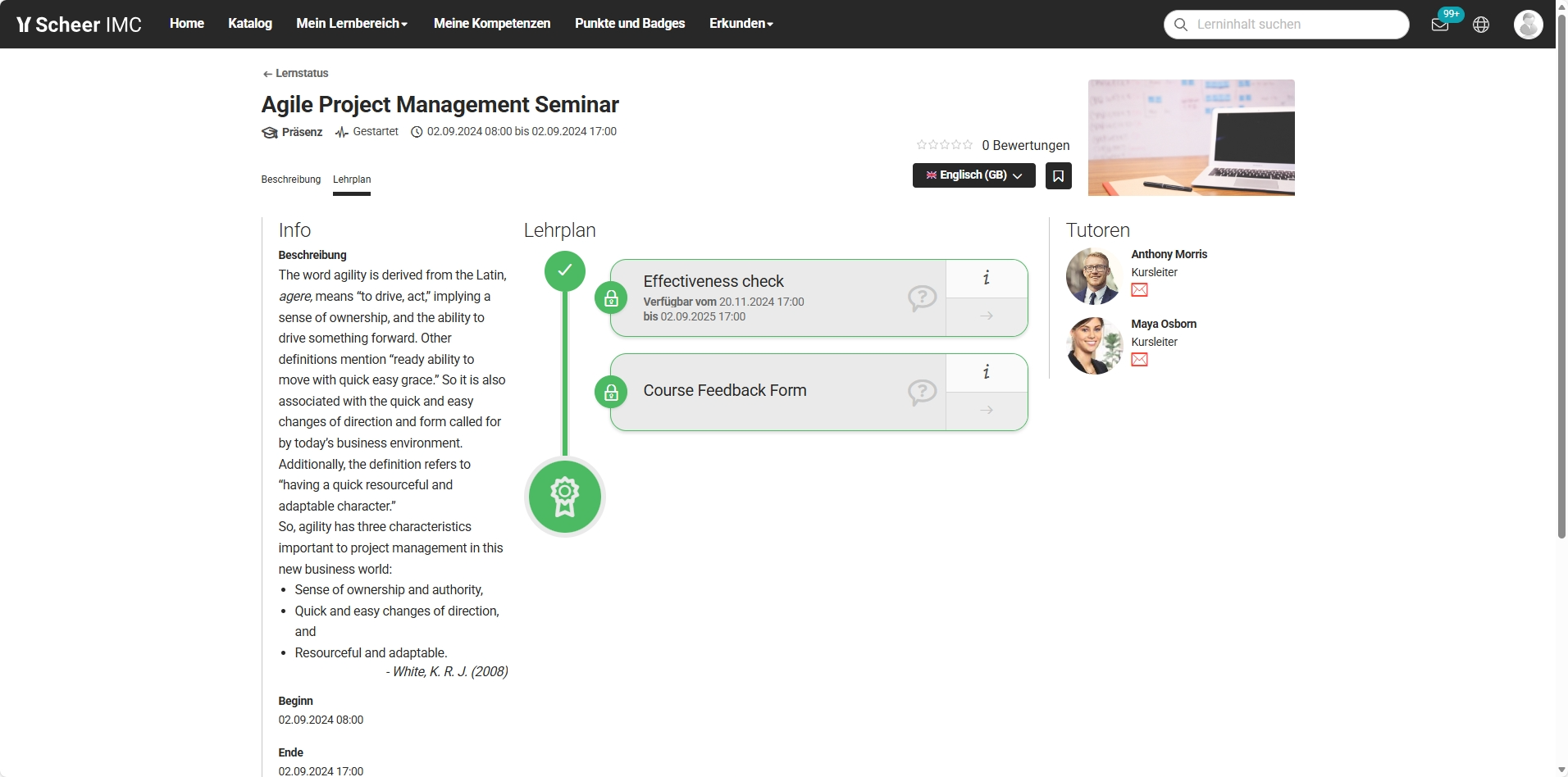1568x777 pixels.
Task: Click Anthony Morris's profile photo
Action: [1094, 276]
